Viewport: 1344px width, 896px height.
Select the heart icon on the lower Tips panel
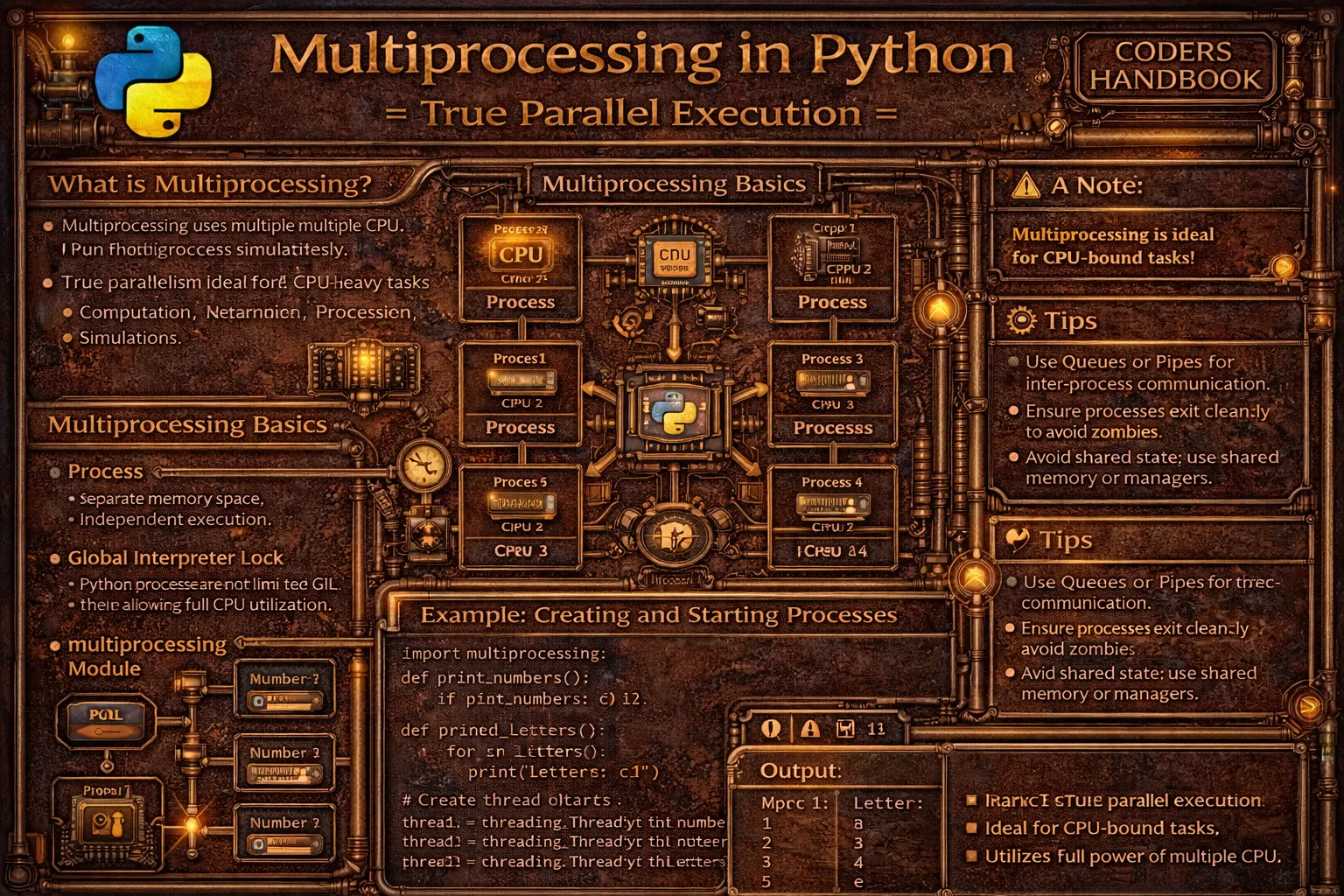coord(1018,540)
